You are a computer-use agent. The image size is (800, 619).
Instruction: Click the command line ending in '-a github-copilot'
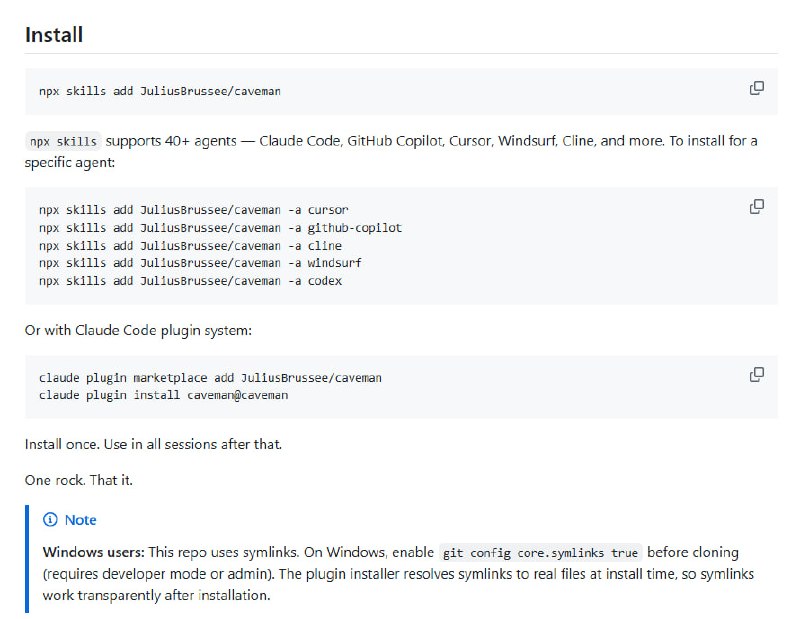pyautogui.click(x=220, y=228)
